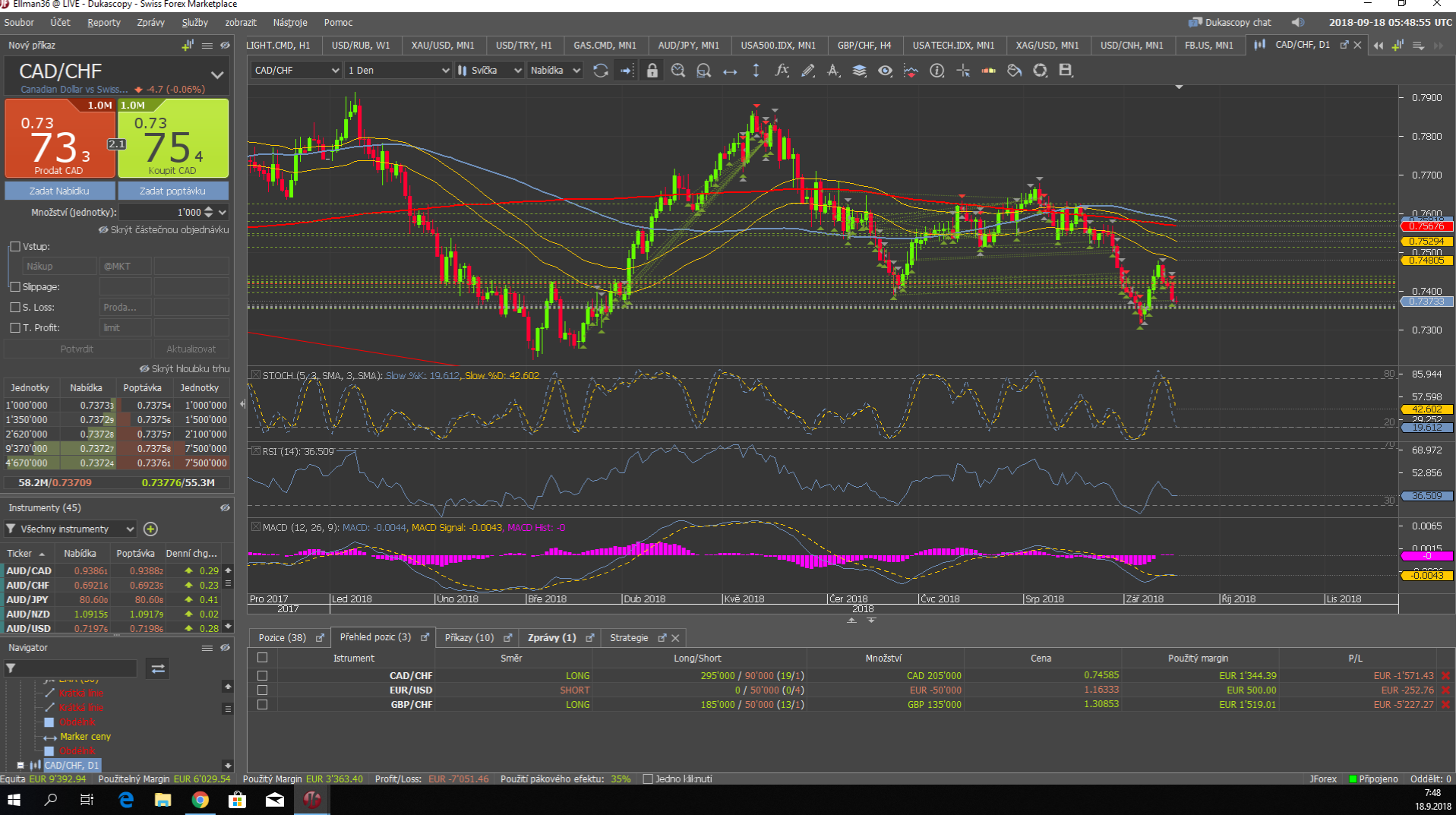Expand the CAD/CHF order panel instrument chevron
This screenshot has width=1456, height=815.
(x=217, y=74)
